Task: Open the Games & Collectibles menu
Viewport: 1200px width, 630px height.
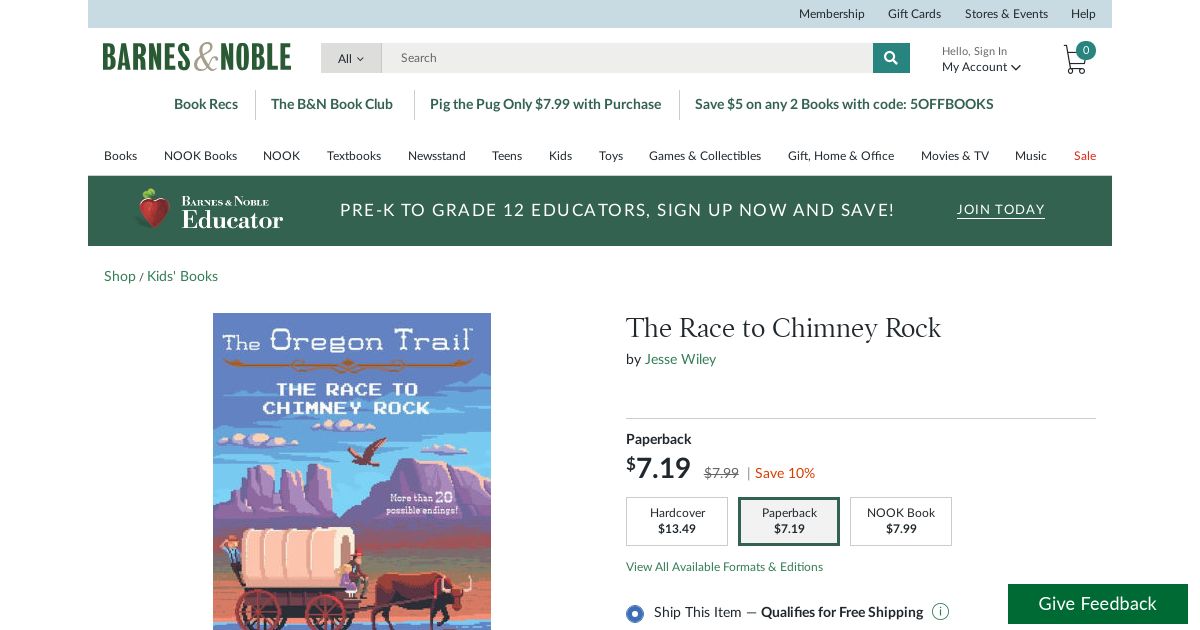Action: (x=704, y=156)
